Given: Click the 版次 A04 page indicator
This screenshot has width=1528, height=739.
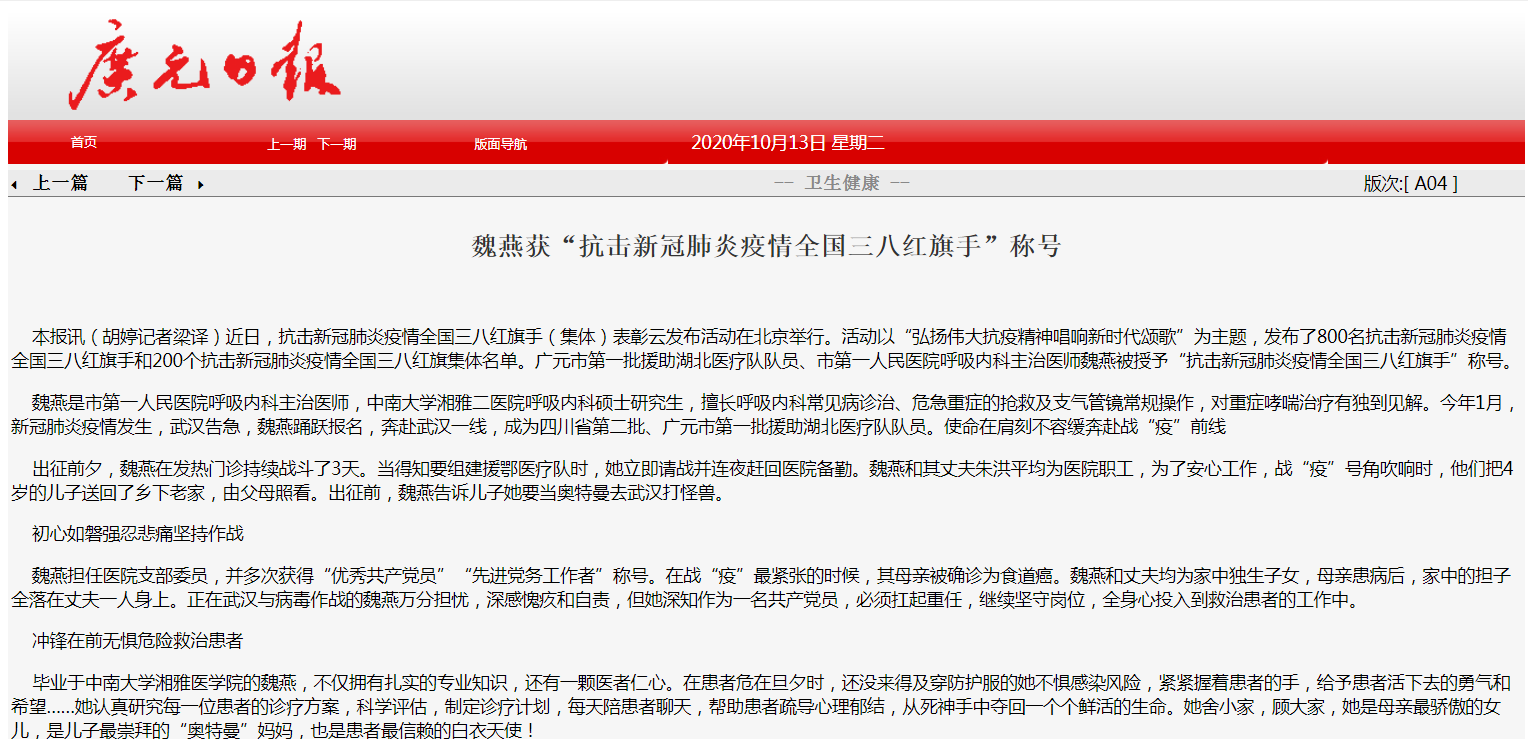Looking at the screenshot, I should 1410,183.
